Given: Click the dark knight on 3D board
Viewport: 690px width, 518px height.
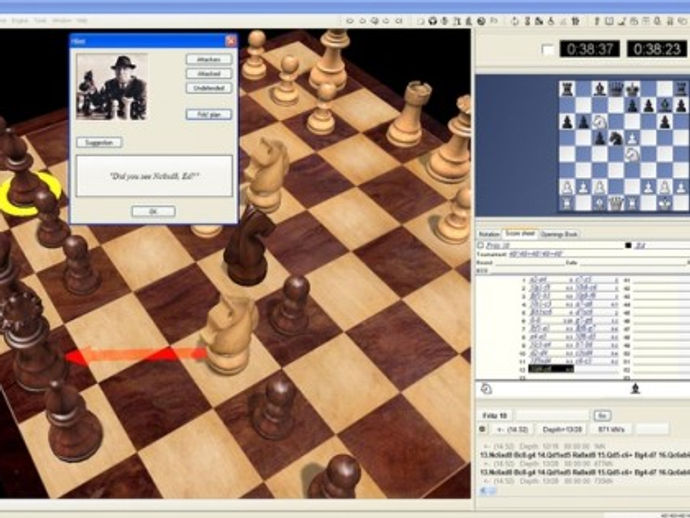Looking at the screenshot, I should (x=247, y=246).
